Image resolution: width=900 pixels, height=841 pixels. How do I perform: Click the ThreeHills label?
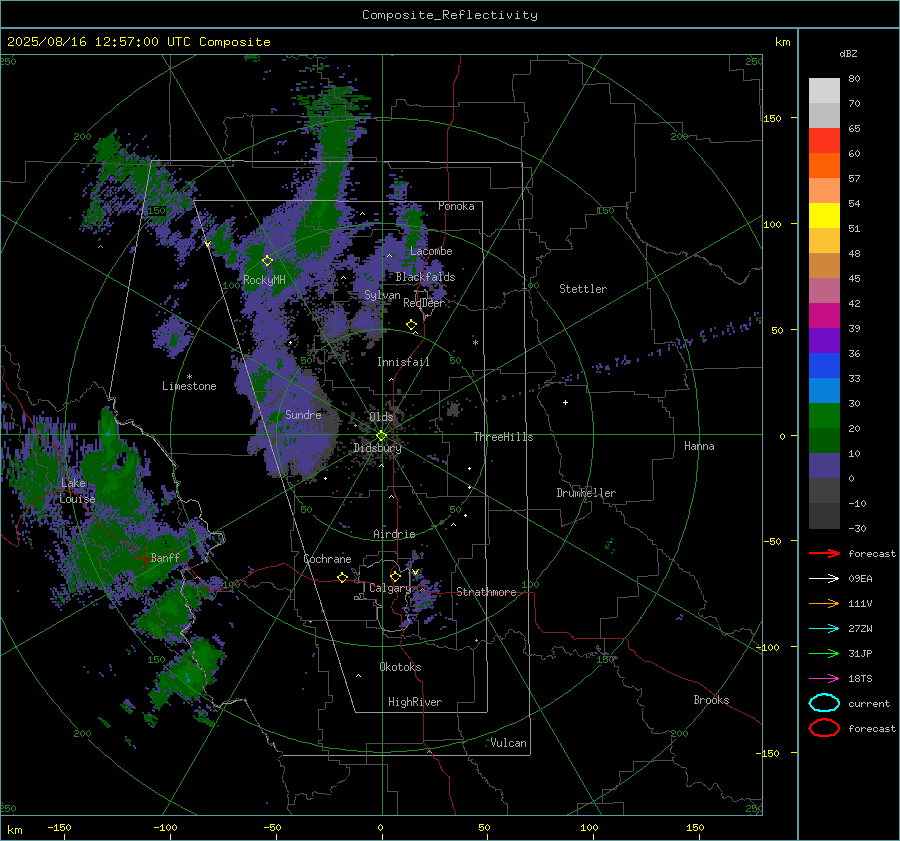[503, 437]
